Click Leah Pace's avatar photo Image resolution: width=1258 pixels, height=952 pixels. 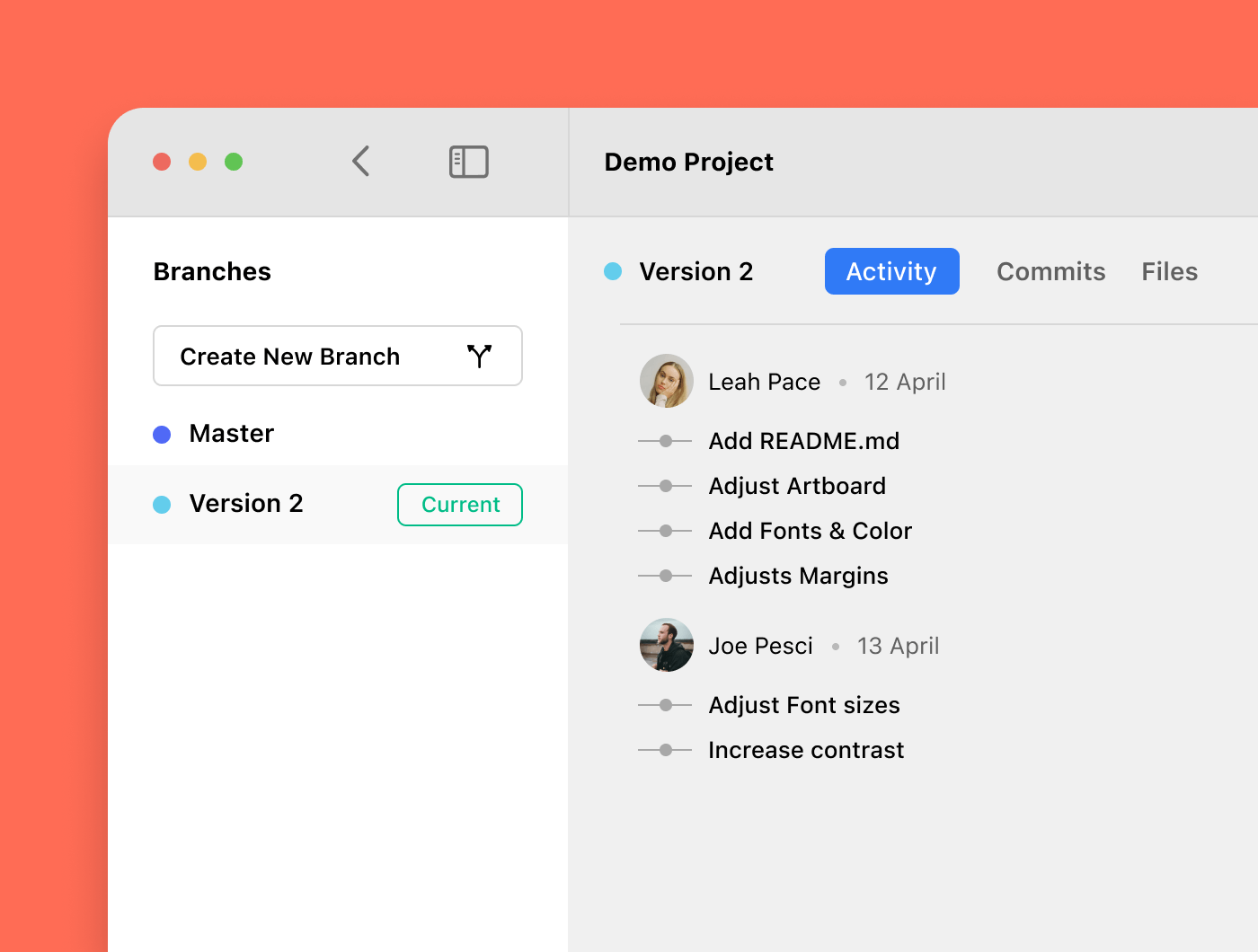[x=667, y=381]
